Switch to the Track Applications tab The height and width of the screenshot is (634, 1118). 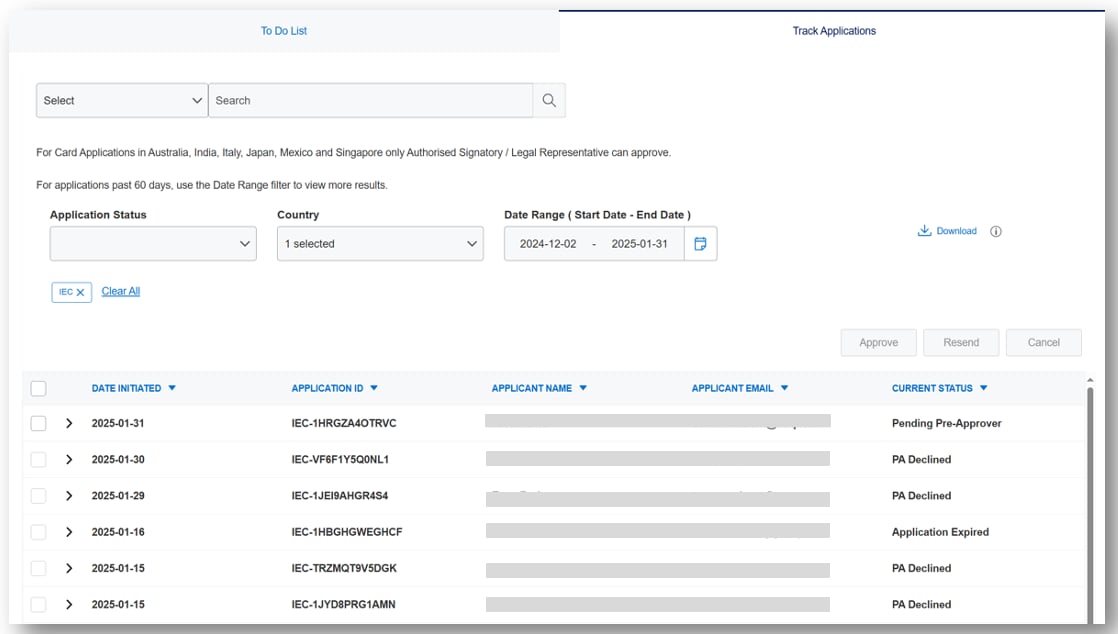(835, 30)
